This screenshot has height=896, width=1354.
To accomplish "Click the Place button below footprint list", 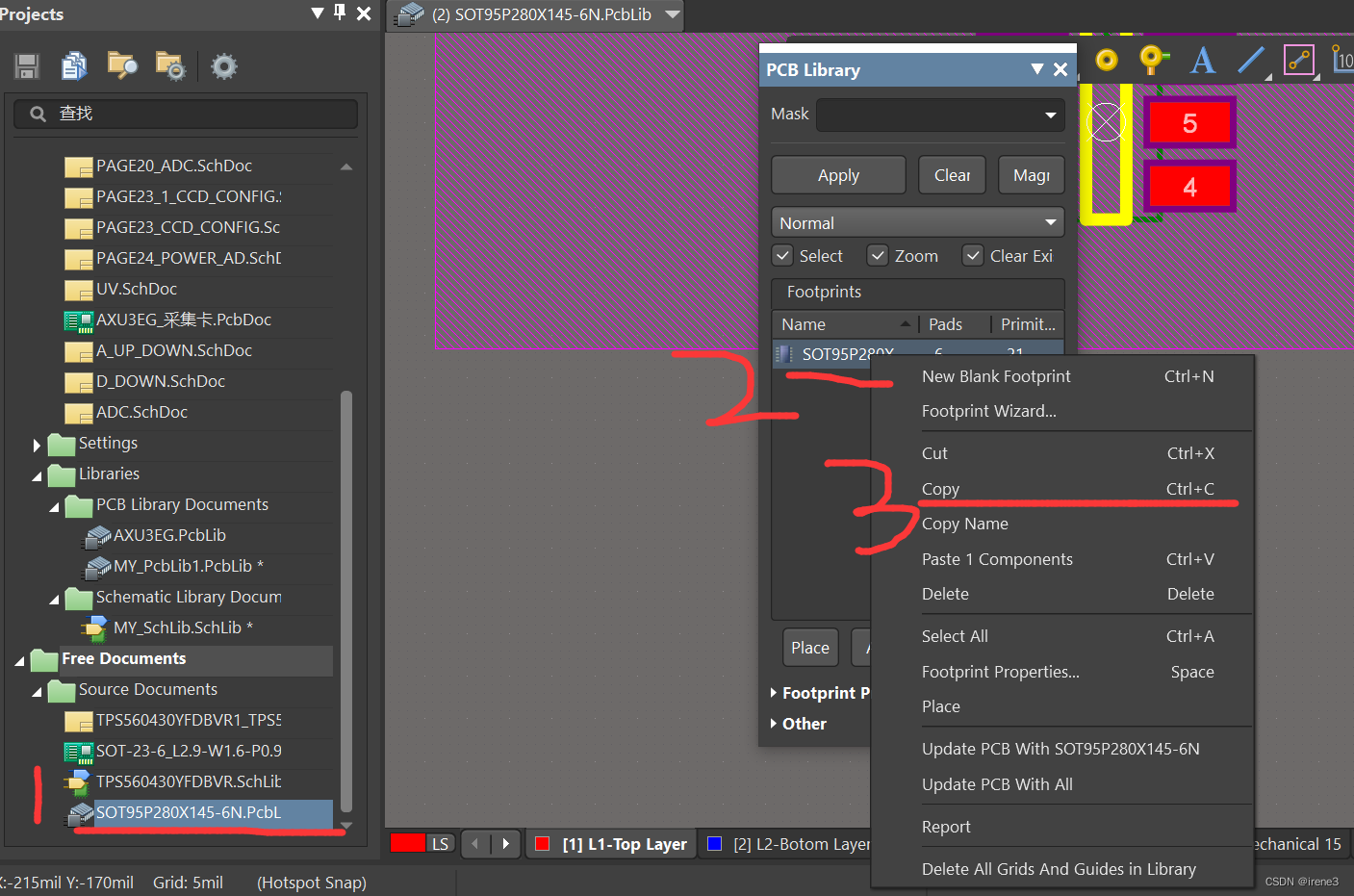I will tap(810, 648).
